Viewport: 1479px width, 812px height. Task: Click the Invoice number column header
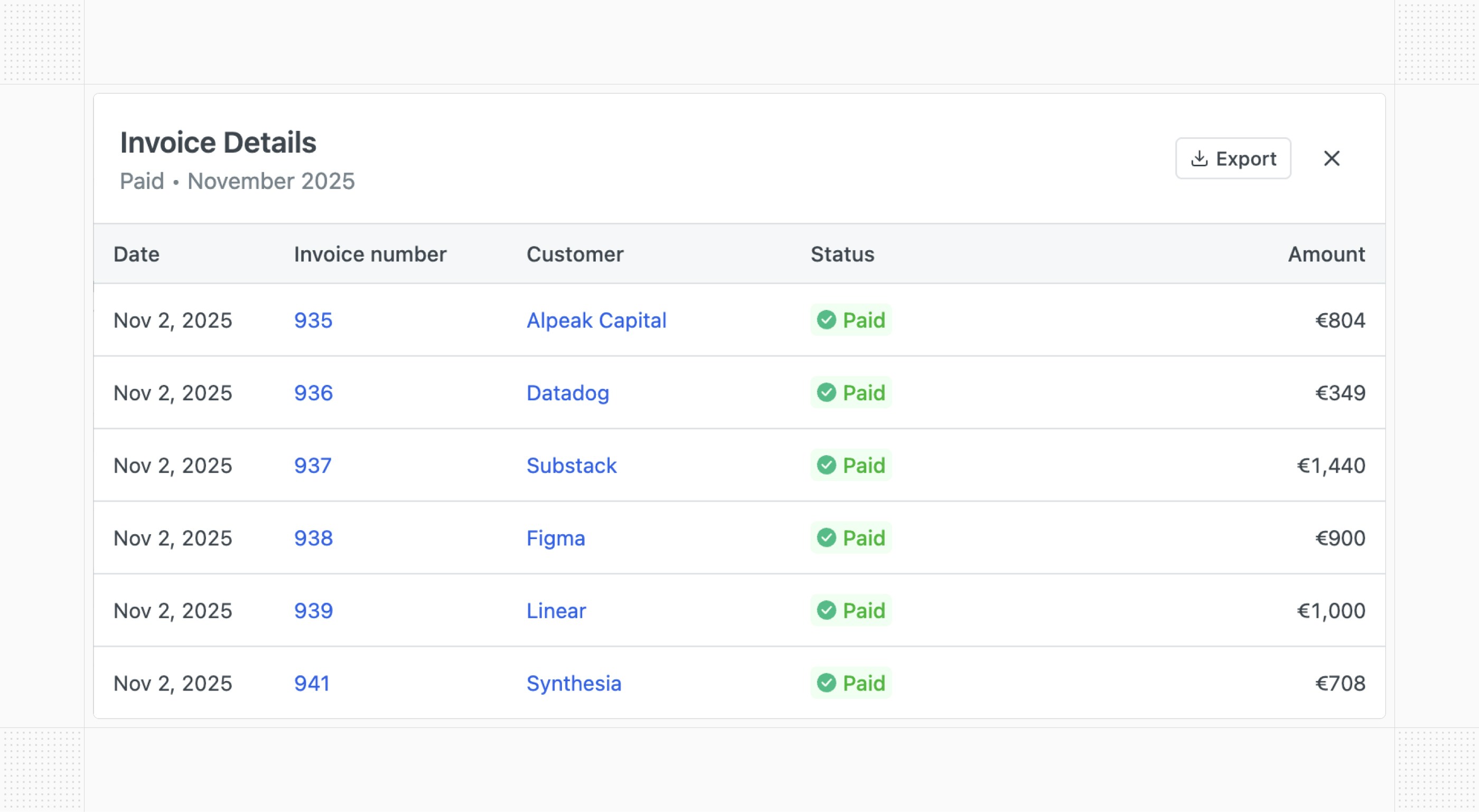pos(370,254)
